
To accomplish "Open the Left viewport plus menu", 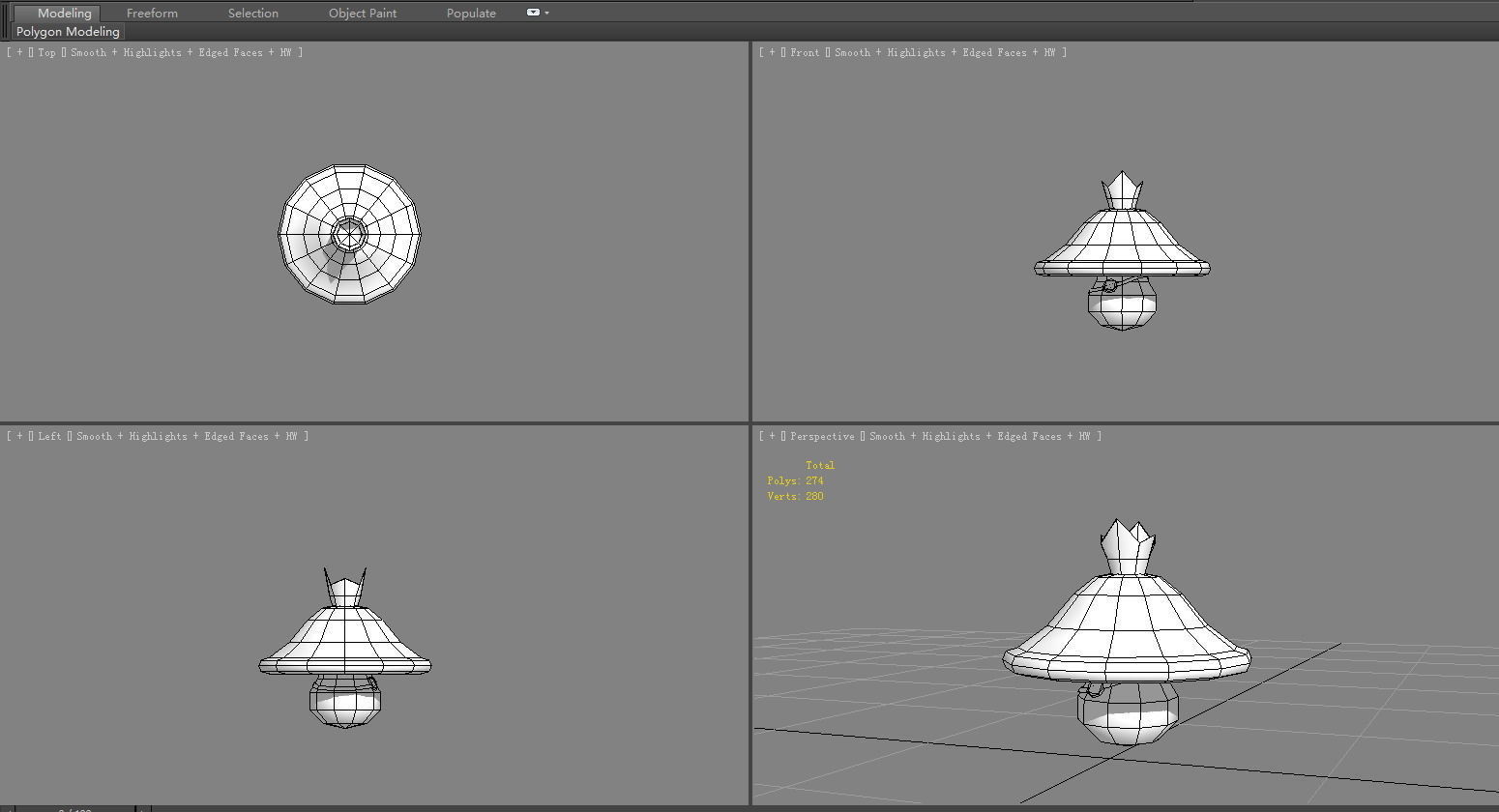I will pos(20,436).
